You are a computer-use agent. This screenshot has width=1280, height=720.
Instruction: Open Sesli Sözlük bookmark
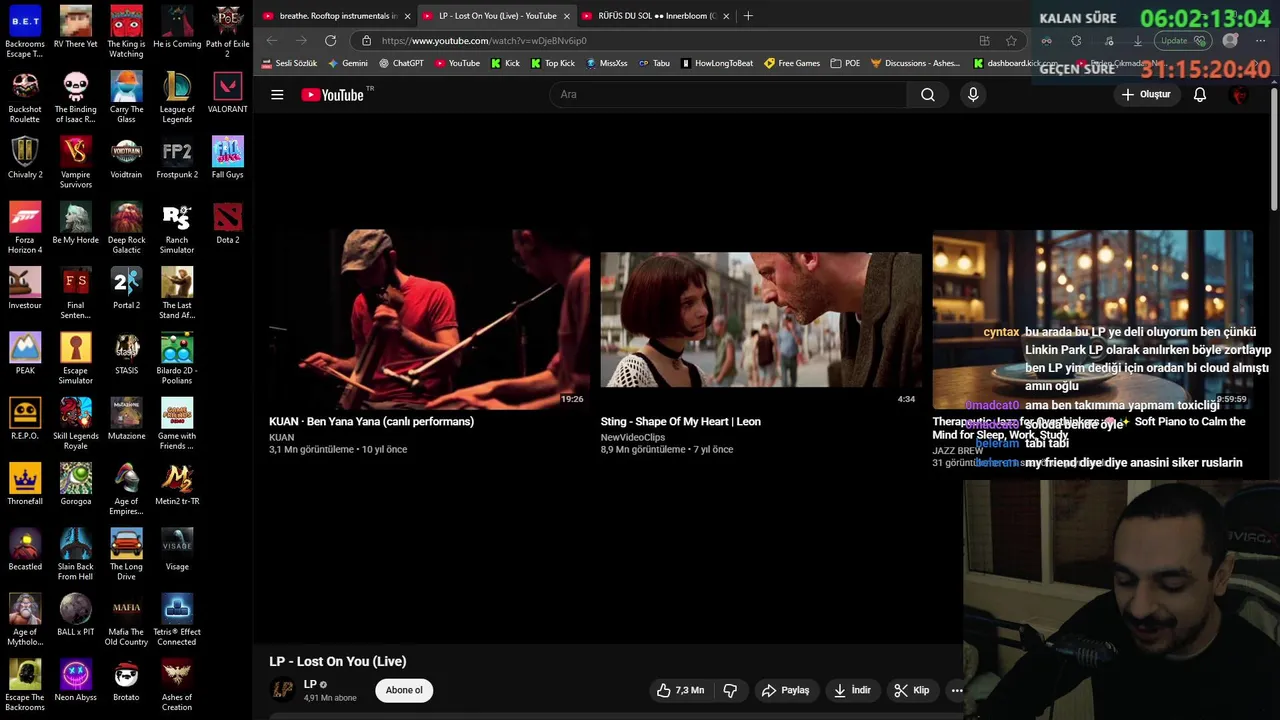(x=289, y=63)
